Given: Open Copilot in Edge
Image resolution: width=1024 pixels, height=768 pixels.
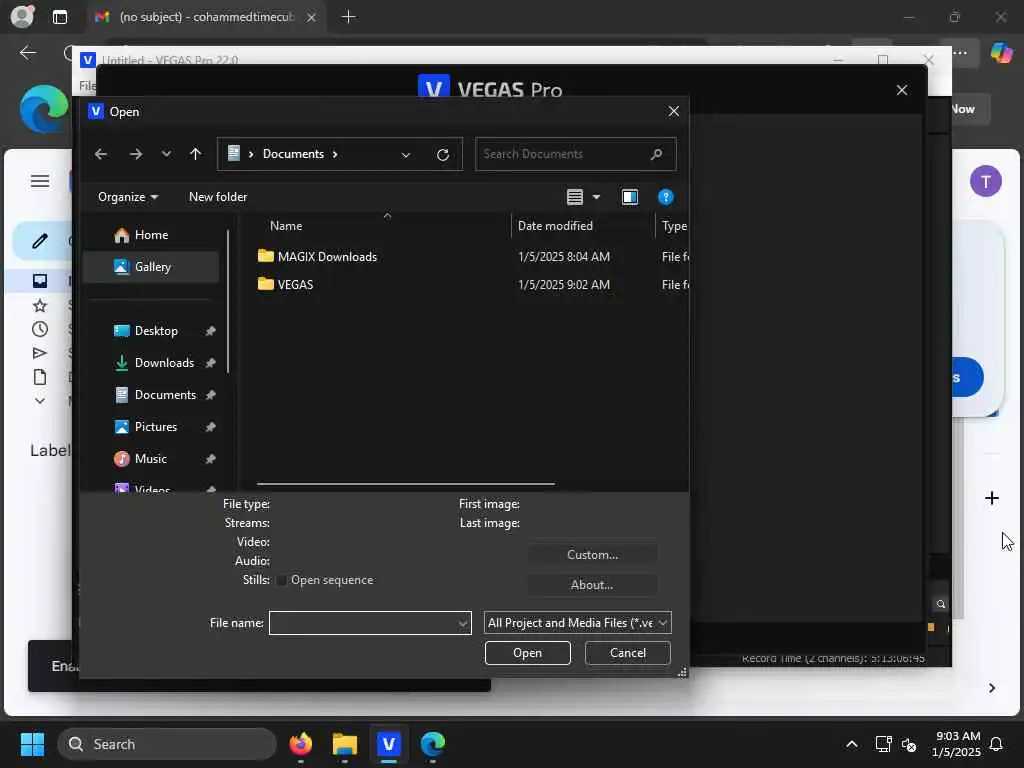Looking at the screenshot, I should click(1001, 52).
